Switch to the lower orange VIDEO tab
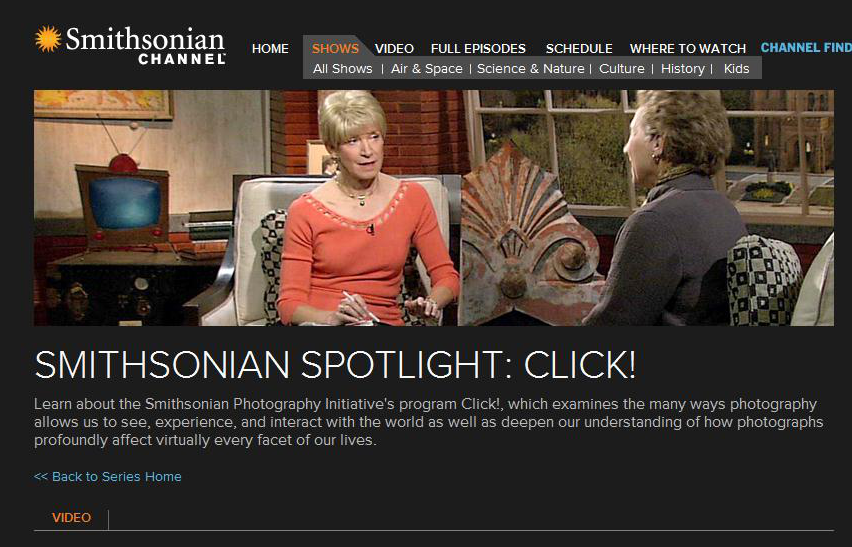852x547 pixels. pyautogui.click(x=71, y=518)
